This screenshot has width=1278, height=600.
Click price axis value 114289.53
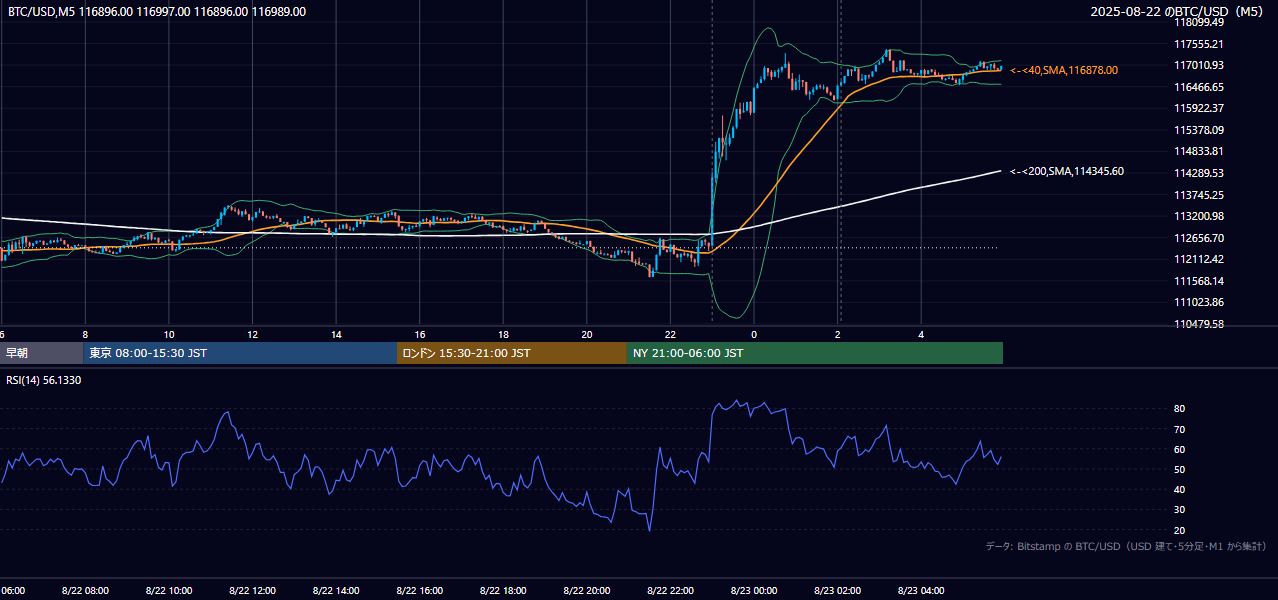pyautogui.click(x=1199, y=173)
